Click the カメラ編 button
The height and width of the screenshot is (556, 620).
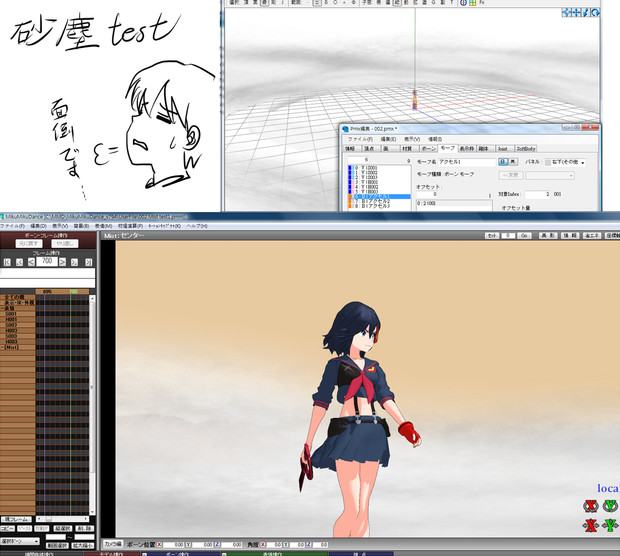(113, 545)
